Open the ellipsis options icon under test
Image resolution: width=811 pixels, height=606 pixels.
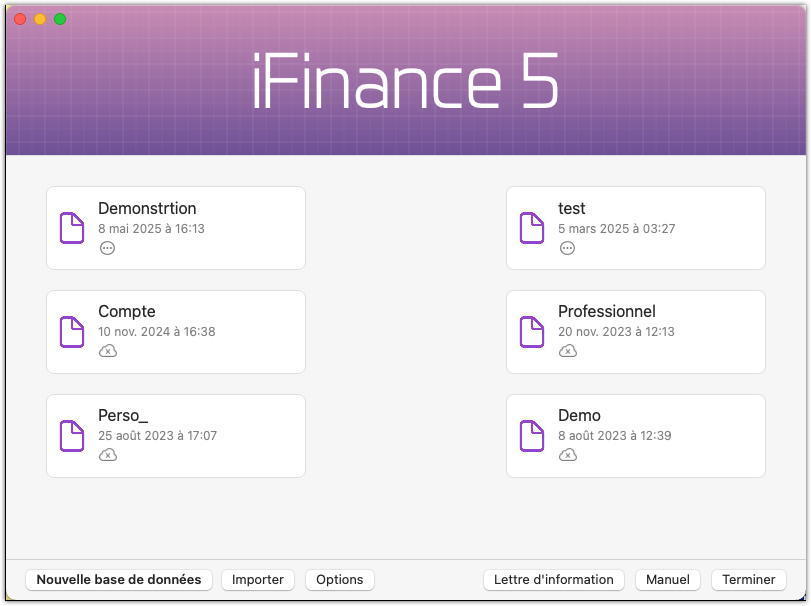pos(567,248)
